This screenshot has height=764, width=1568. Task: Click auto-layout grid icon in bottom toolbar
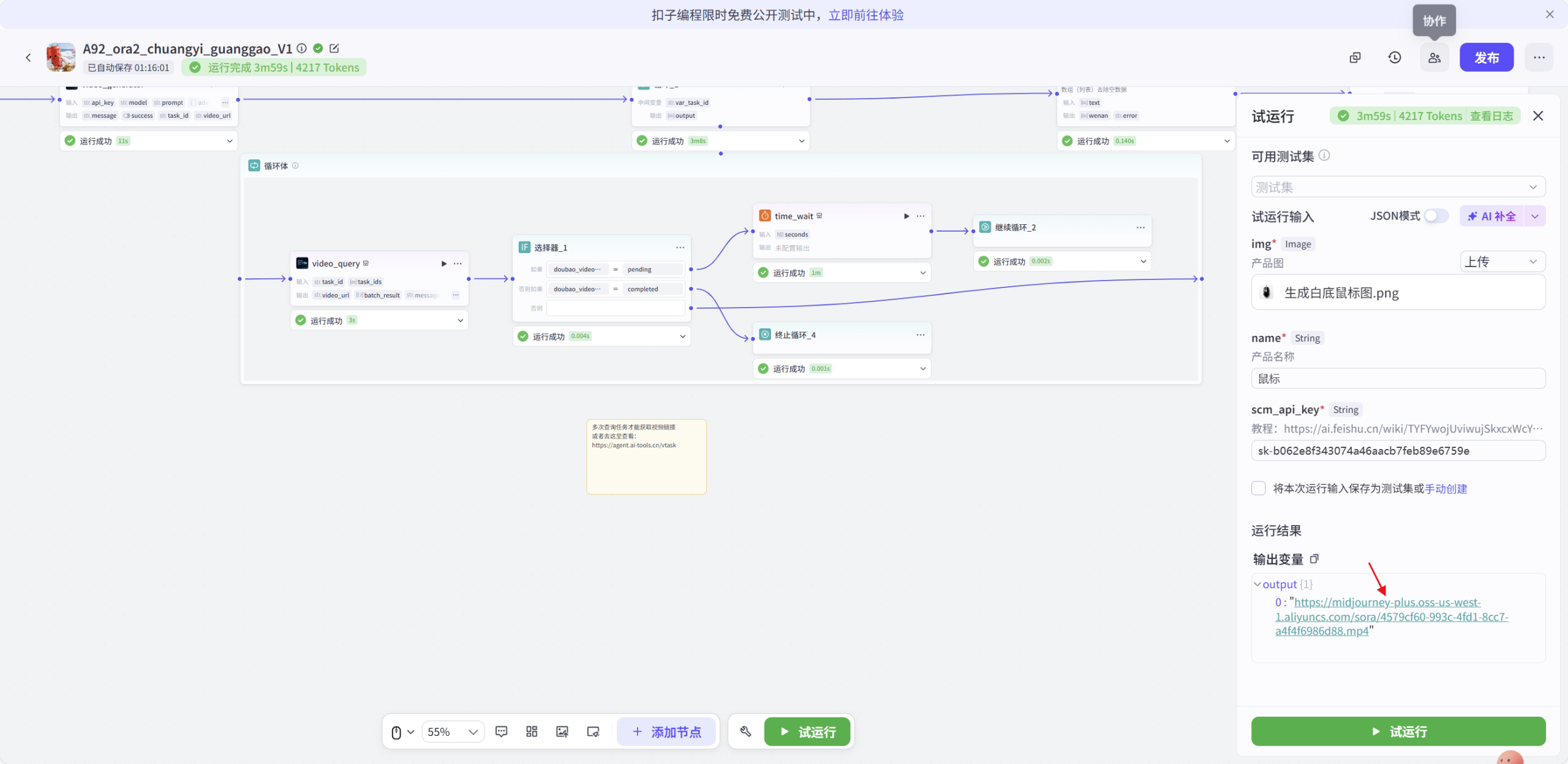[532, 732]
